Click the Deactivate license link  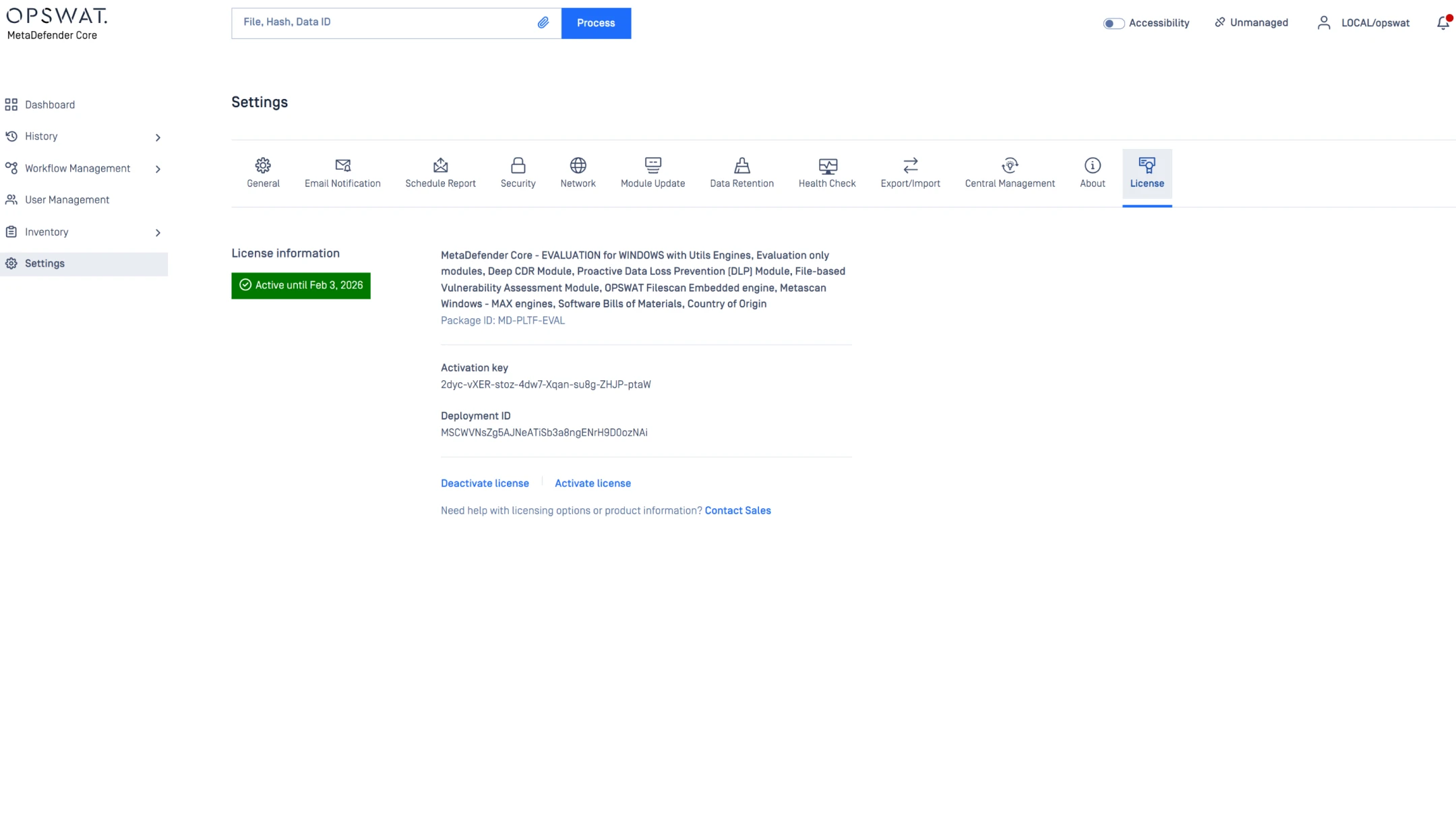(485, 483)
